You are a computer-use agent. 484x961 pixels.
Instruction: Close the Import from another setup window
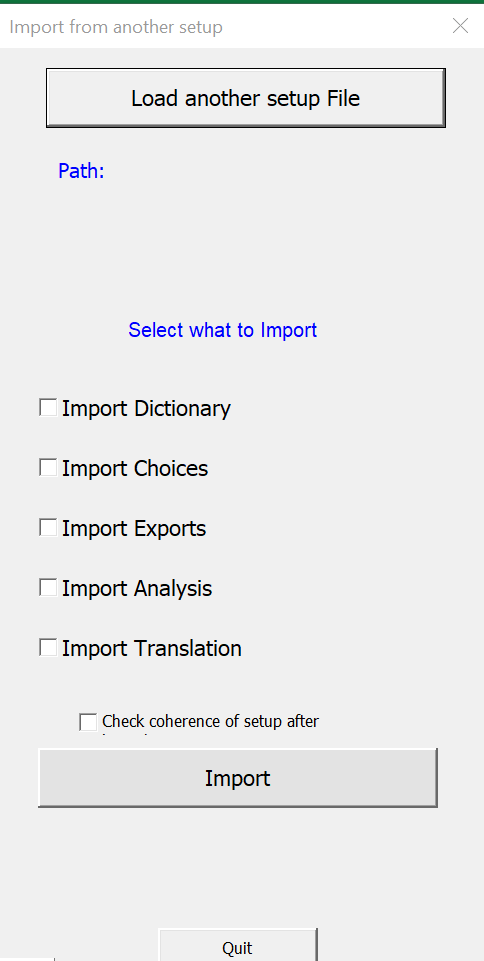pyautogui.click(x=460, y=26)
